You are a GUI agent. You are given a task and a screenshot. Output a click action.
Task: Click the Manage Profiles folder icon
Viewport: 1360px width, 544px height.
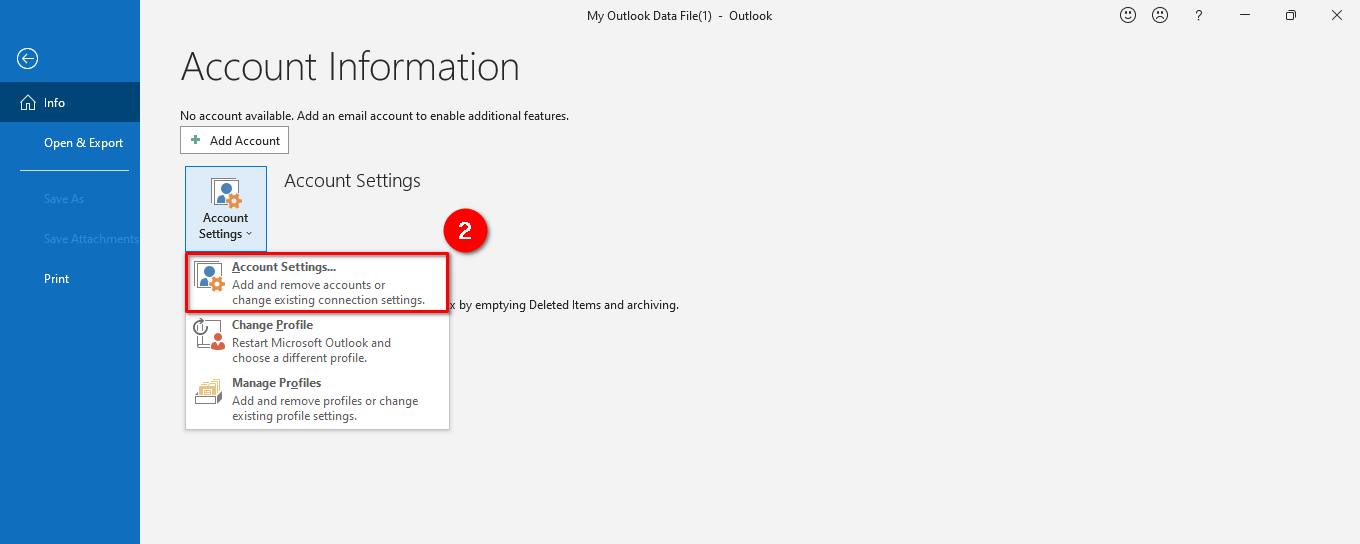(208, 391)
